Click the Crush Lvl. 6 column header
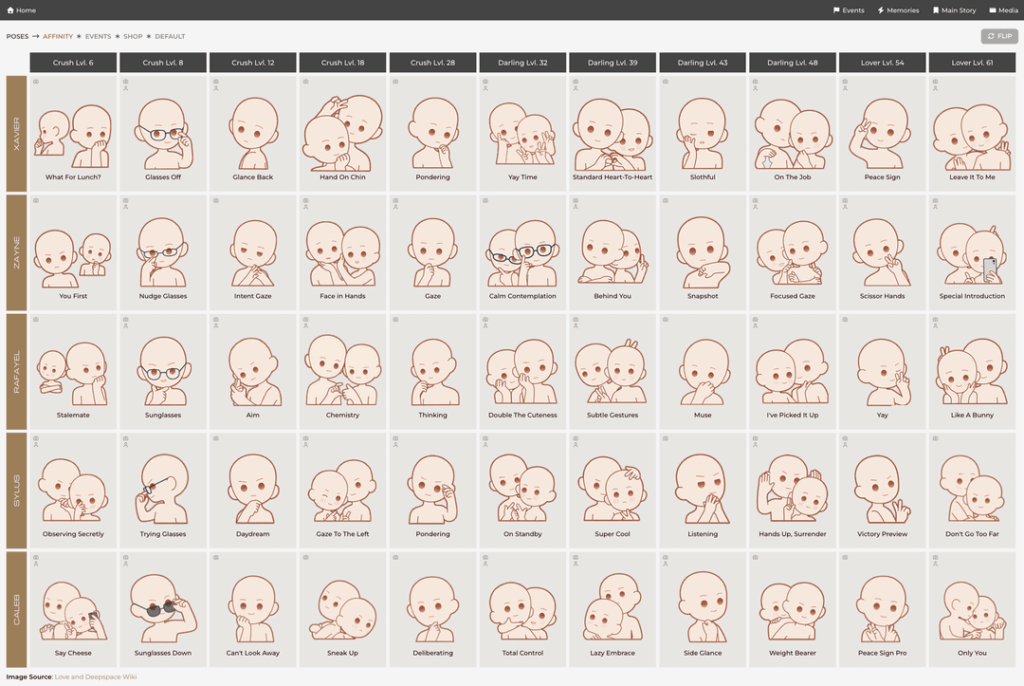Viewport: 1024px width, 686px height. 73,63
